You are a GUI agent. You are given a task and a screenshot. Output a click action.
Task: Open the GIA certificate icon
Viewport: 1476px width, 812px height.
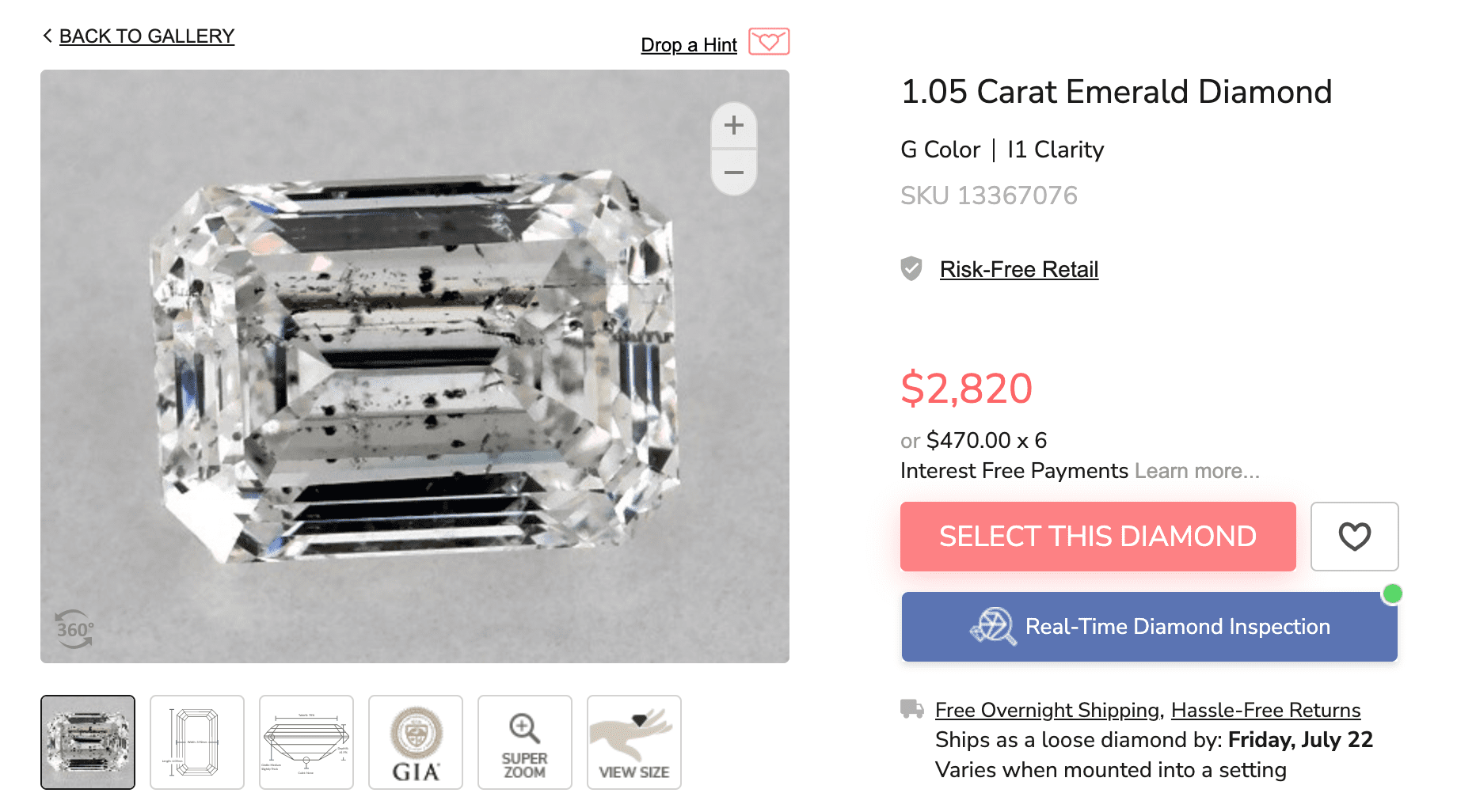pyautogui.click(x=416, y=742)
